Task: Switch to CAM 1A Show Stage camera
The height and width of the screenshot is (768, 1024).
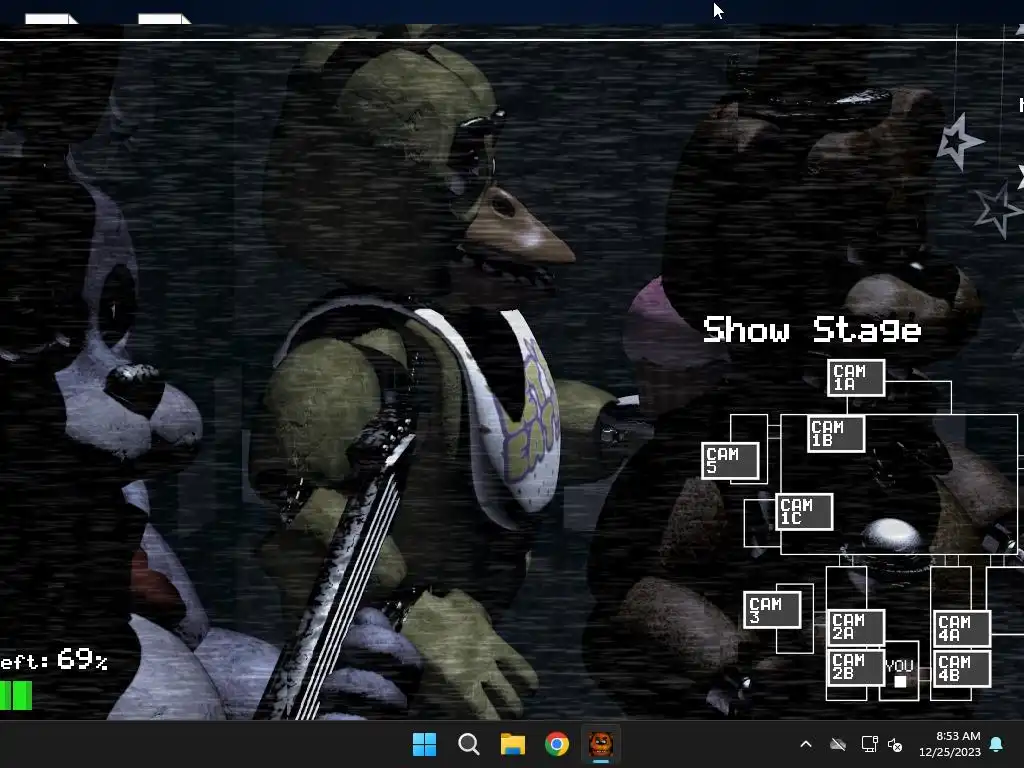Action: coord(856,377)
